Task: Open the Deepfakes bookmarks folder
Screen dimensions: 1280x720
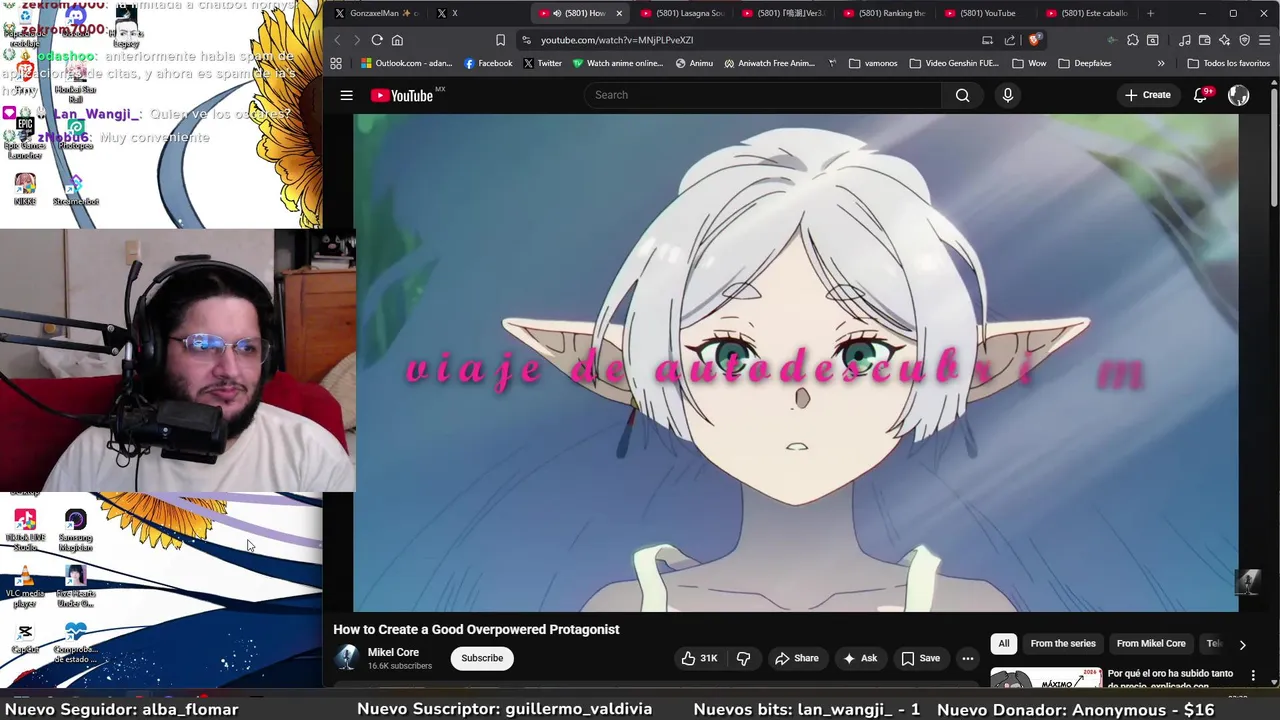Action: click(1084, 63)
